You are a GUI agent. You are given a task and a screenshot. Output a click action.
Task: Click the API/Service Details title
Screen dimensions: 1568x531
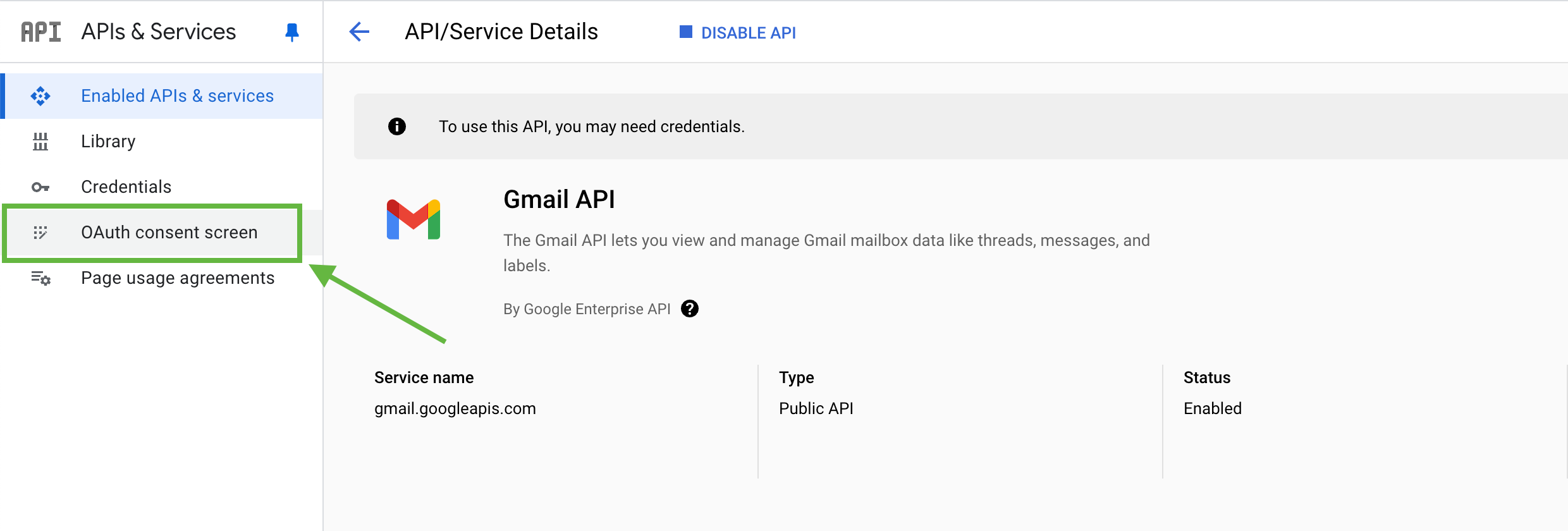[x=501, y=32]
